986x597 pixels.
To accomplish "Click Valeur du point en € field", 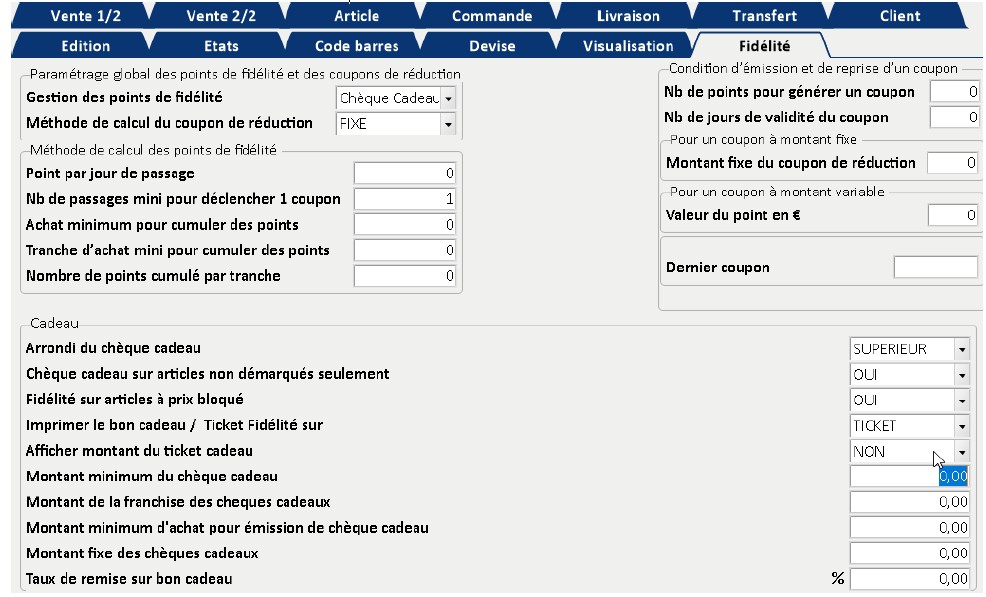I will pos(952,214).
